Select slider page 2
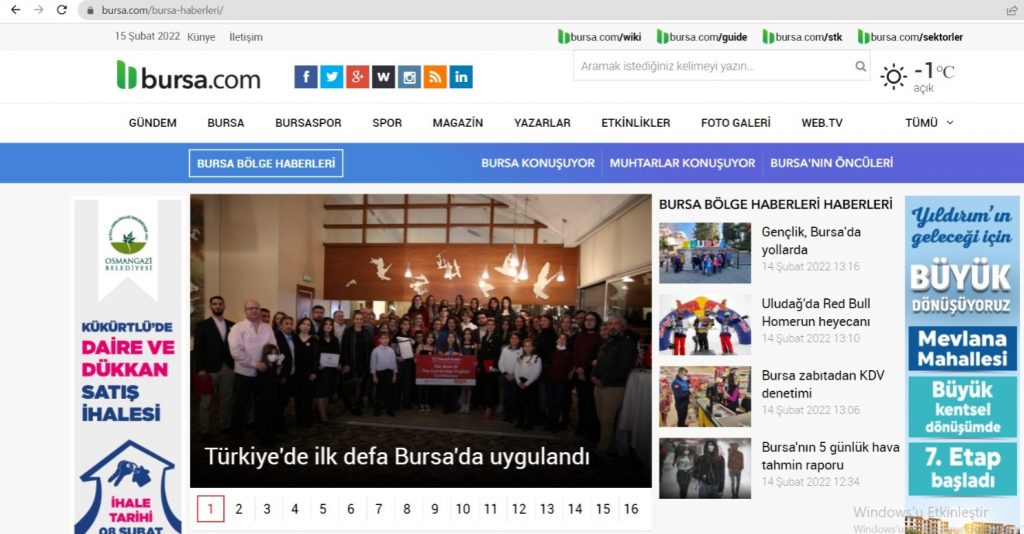This screenshot has width=1024, height=534. pos(239,509)
